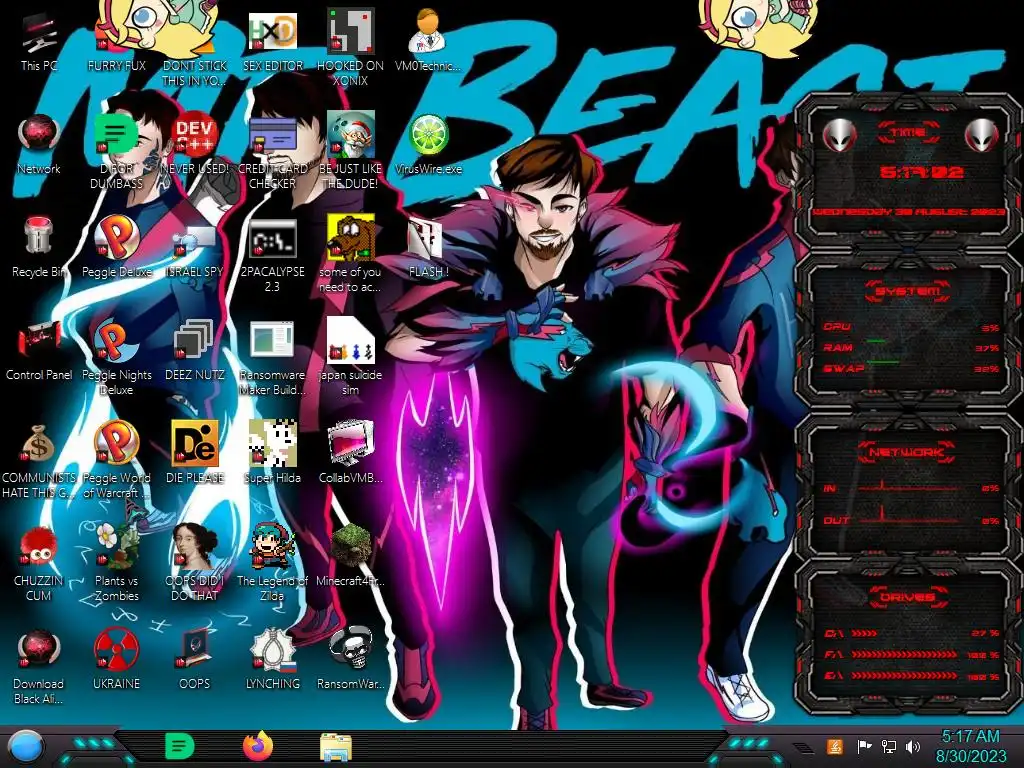Click the CPU usage row in widget
This screenshot has height=768, width=1024.
coord(911,327)
